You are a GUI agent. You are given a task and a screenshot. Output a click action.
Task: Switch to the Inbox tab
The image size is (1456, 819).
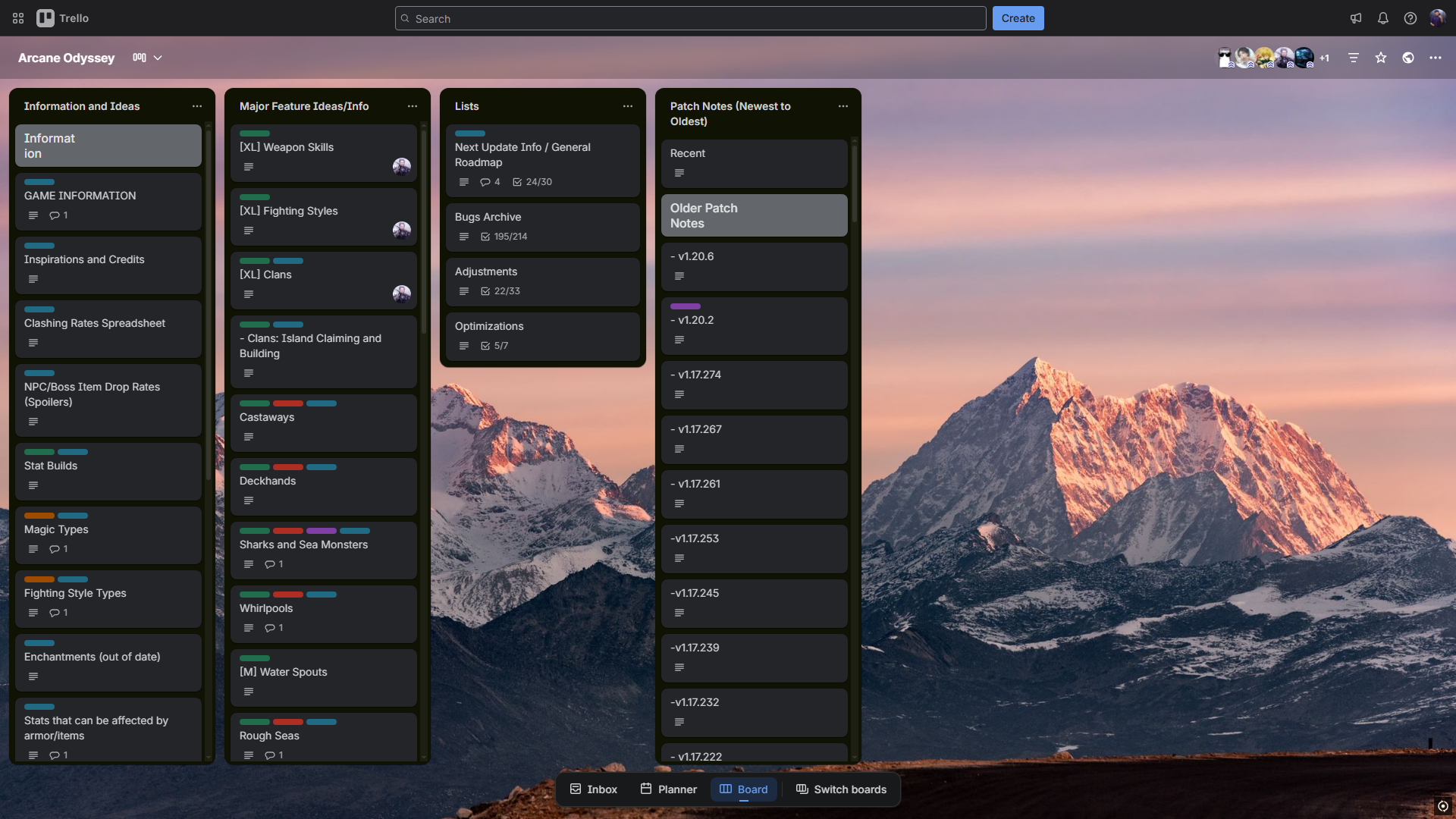593,789
